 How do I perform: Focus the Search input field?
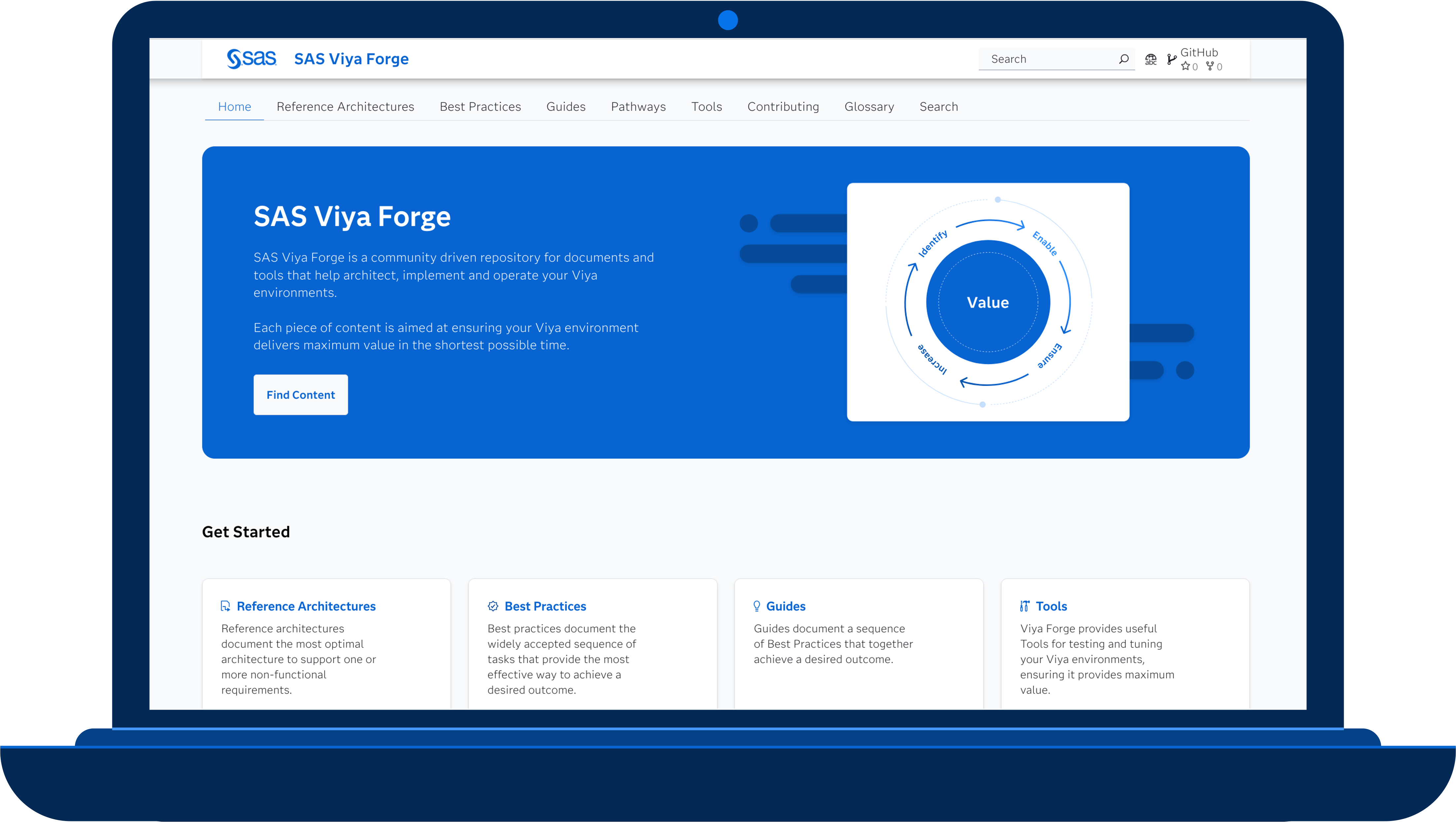point(1048,59)
